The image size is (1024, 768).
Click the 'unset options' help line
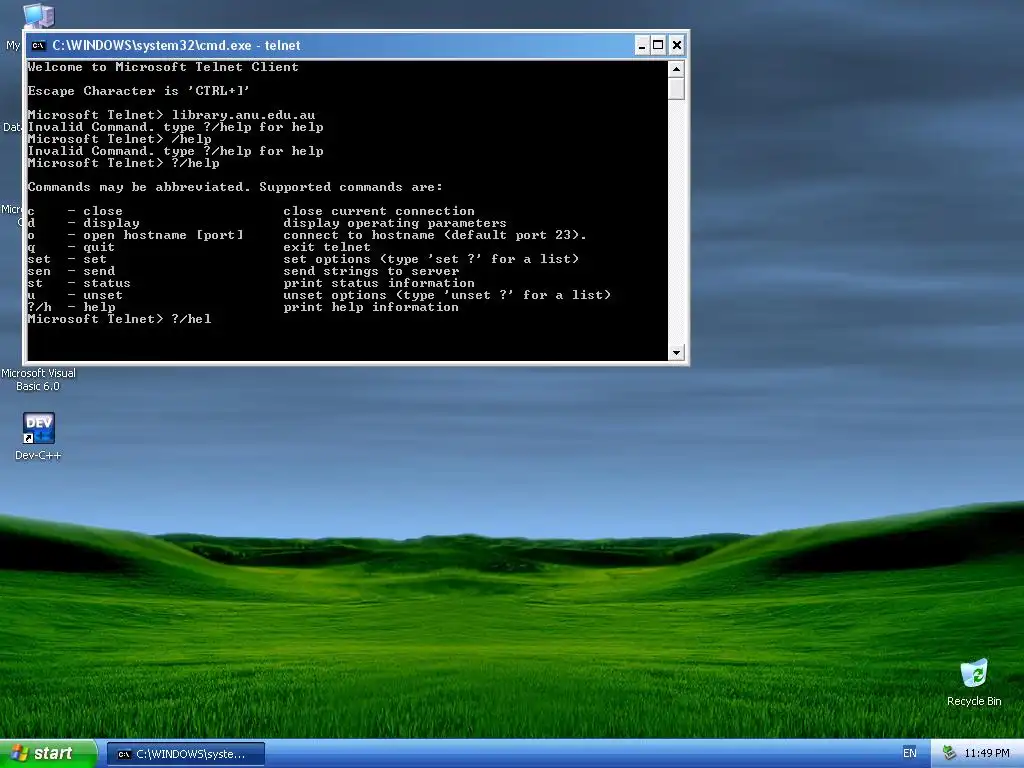tap(447, 295)
